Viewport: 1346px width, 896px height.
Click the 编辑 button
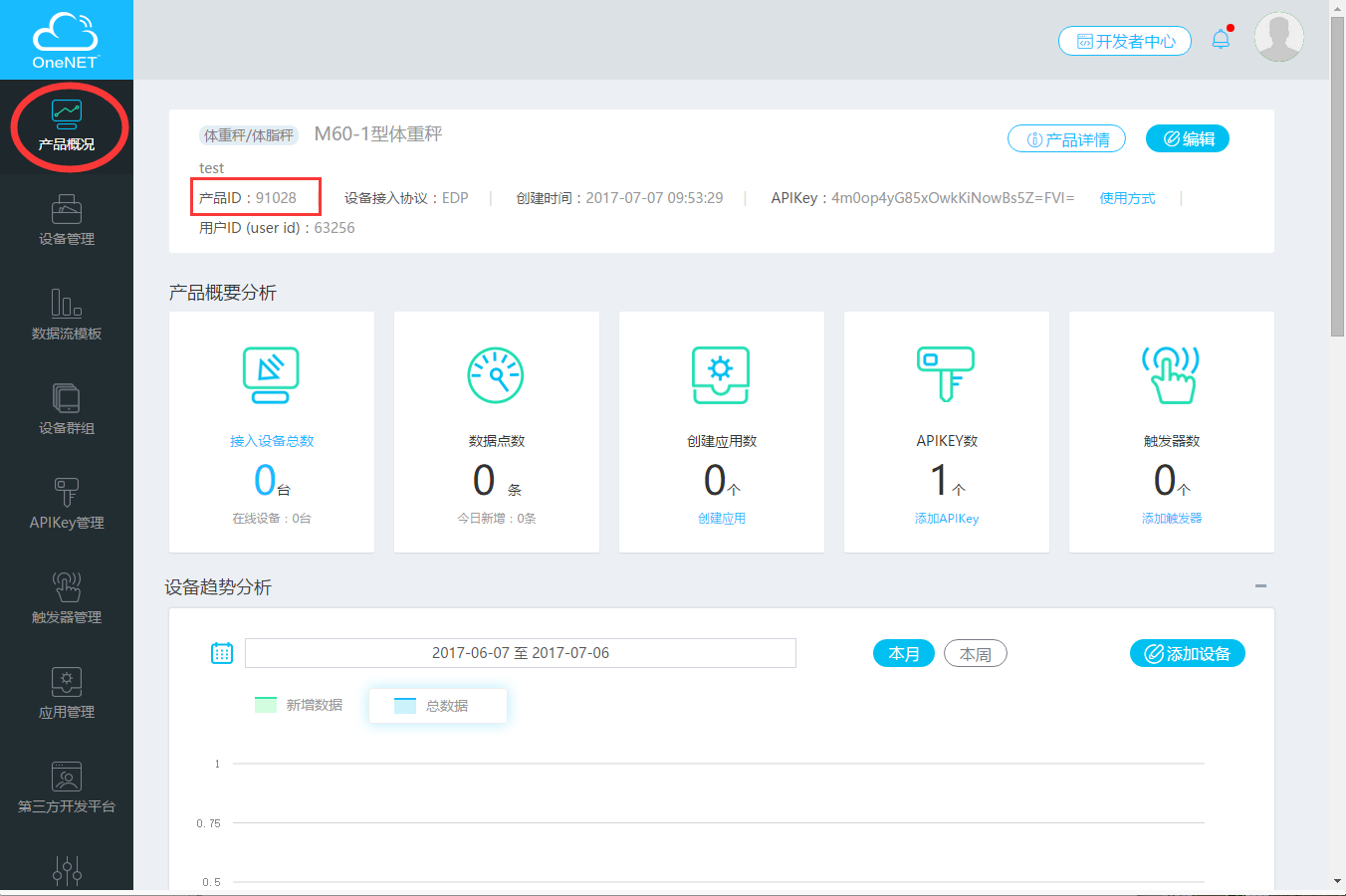tap(1188, 139)
